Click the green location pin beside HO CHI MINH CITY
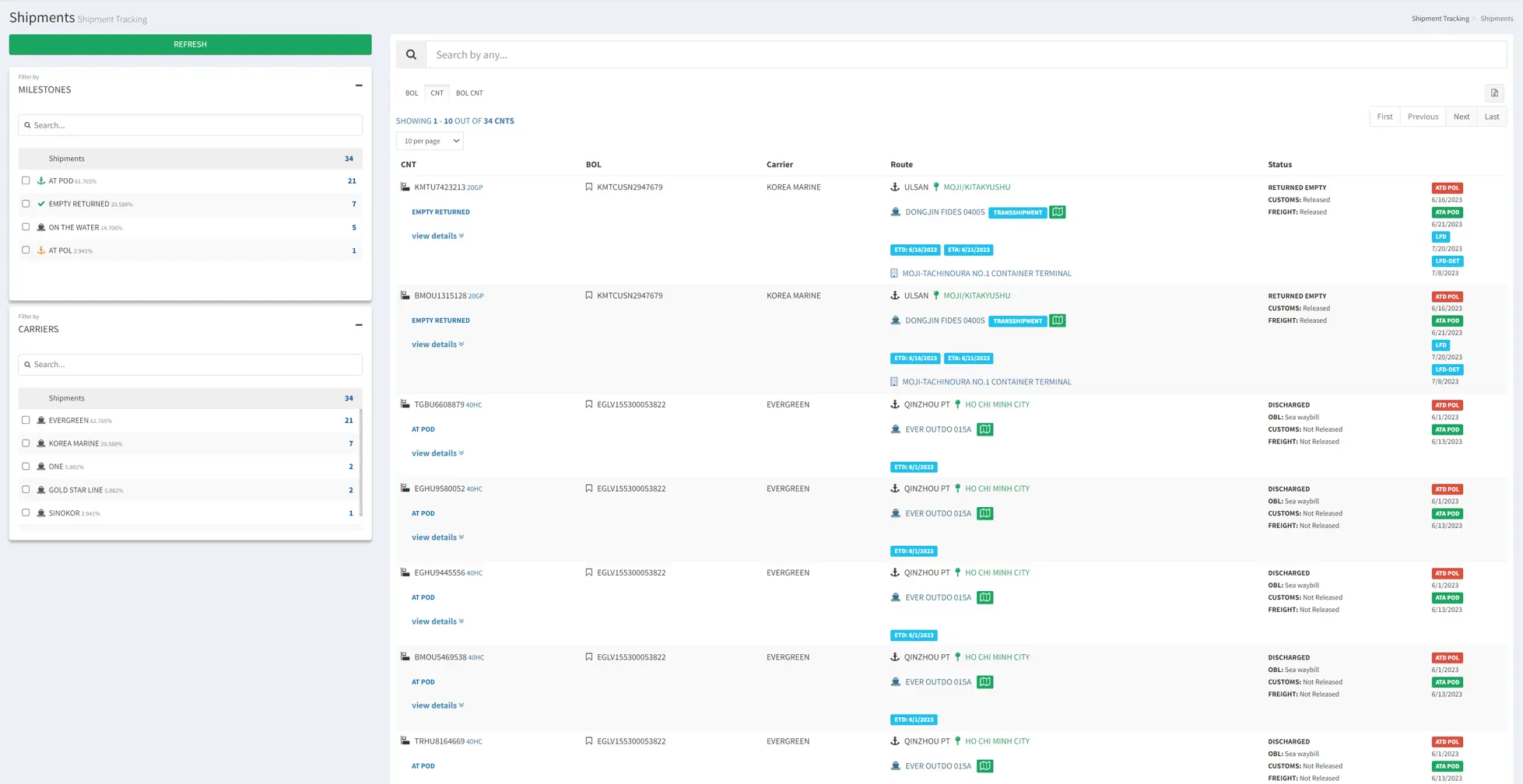1523x784 pixels. click(x=957, y=404)
